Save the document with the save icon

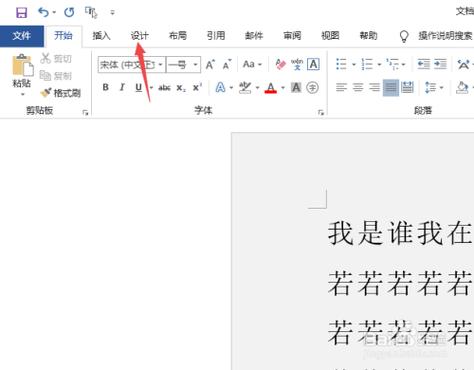click(x=22, y=13)
